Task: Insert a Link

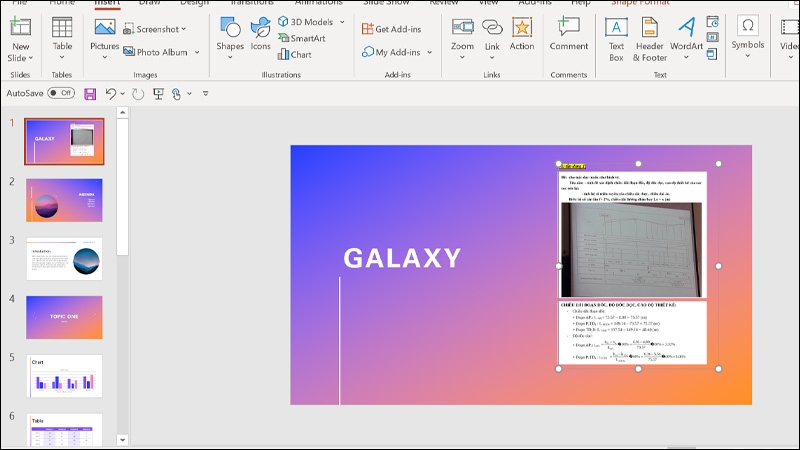Action: [x=492, y=37]
